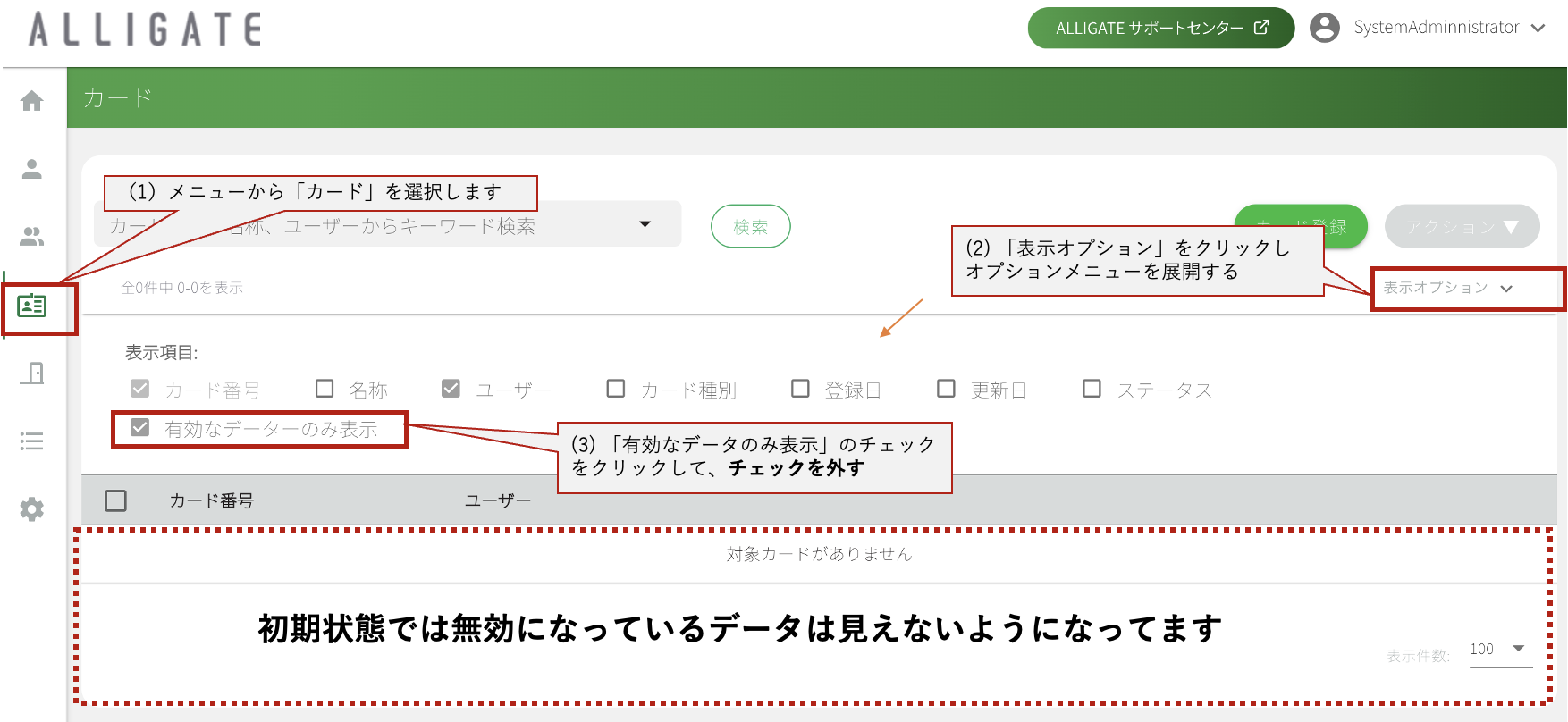
Task: Open the search field dropdown arrow
Action: click(645, 224)
